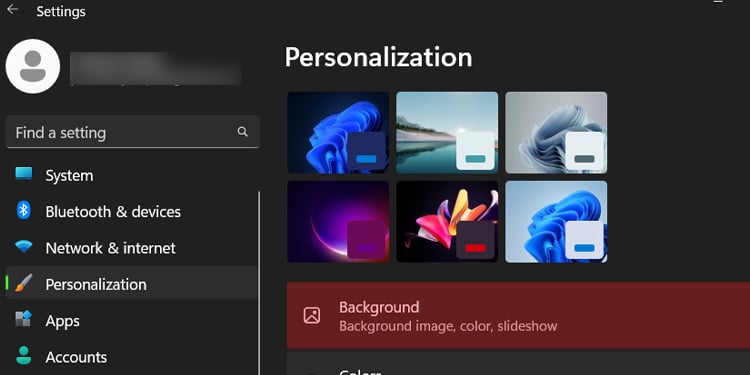Apply the dark blue bloom theme
This screenshot has width=750, height=375.
338,132
